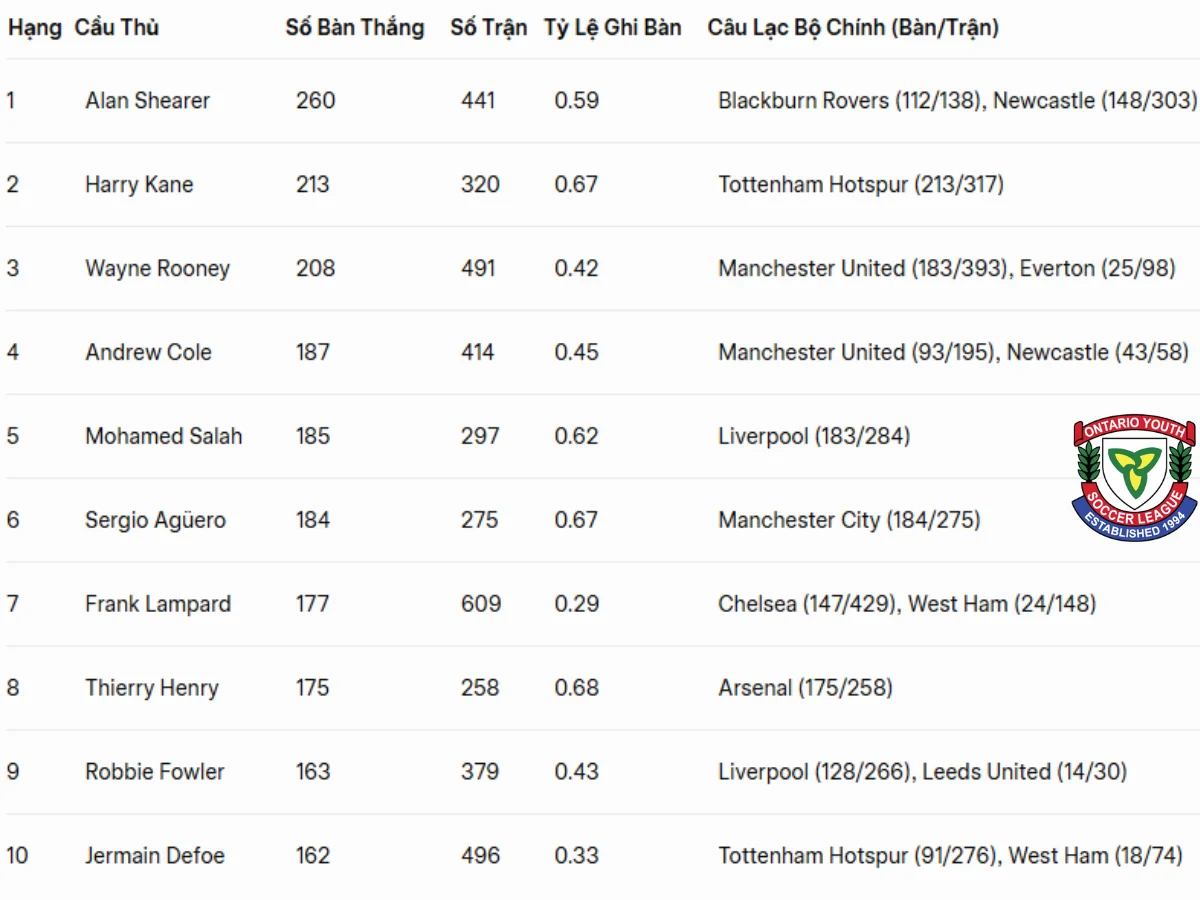Select the Tỷ Lệ Ghi Bàn header
The image size is (1200, 900).
pyautogui.click(x=613, y=28)
